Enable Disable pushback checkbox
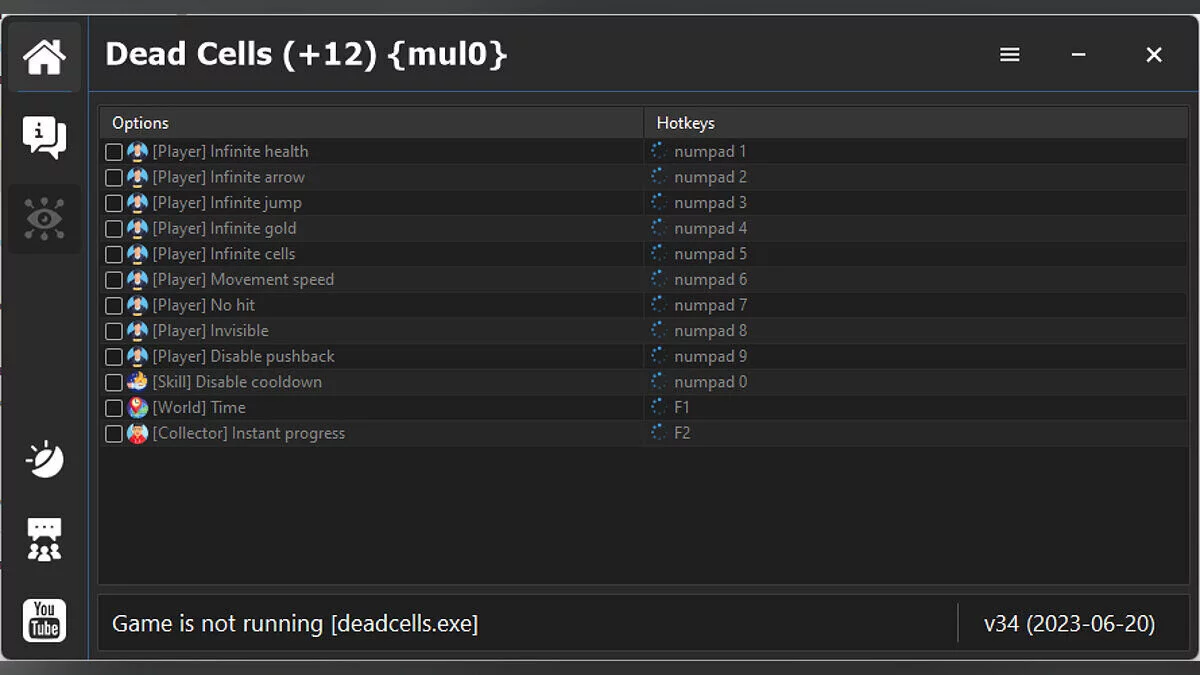Screen dimensions: 1200x675 click(x=114, y=357)
